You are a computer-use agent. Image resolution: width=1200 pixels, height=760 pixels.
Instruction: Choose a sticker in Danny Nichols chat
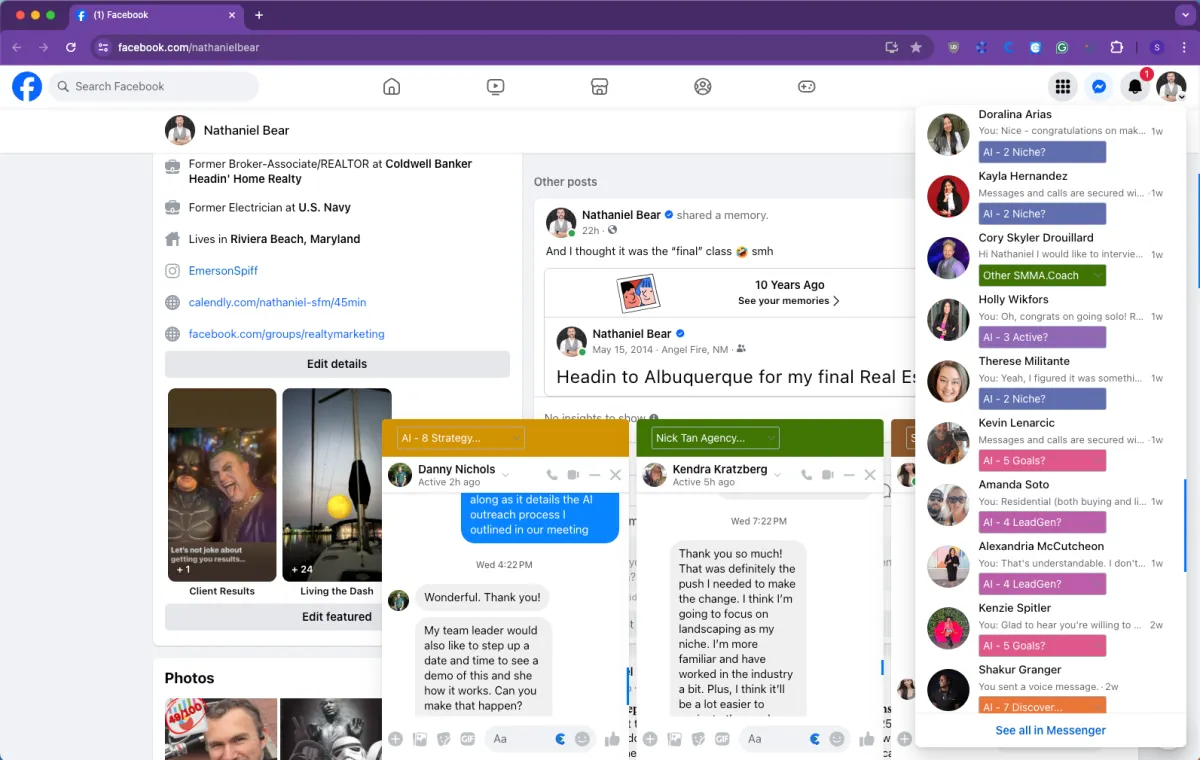(x=444, y=739)
